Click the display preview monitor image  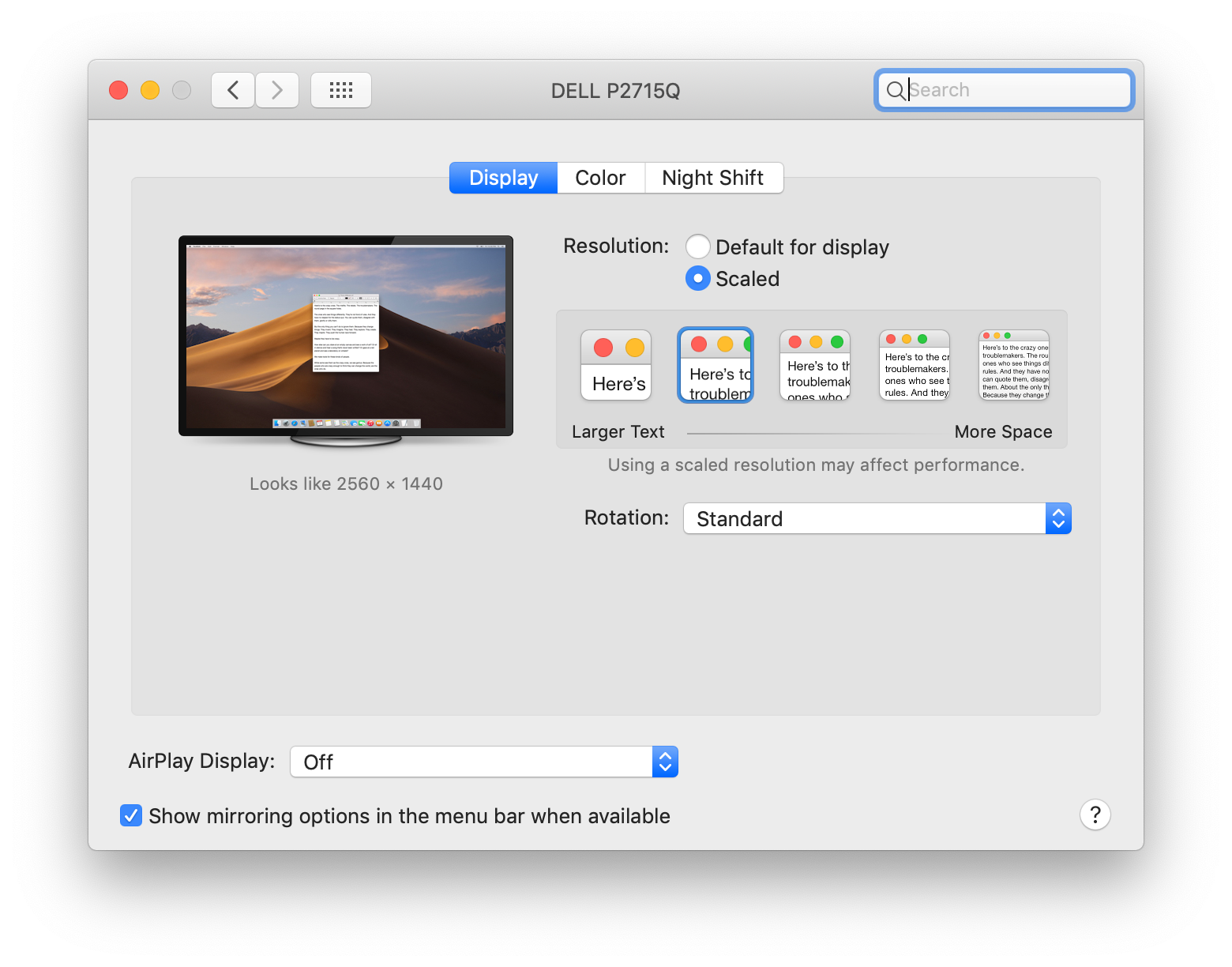[346, 341]
